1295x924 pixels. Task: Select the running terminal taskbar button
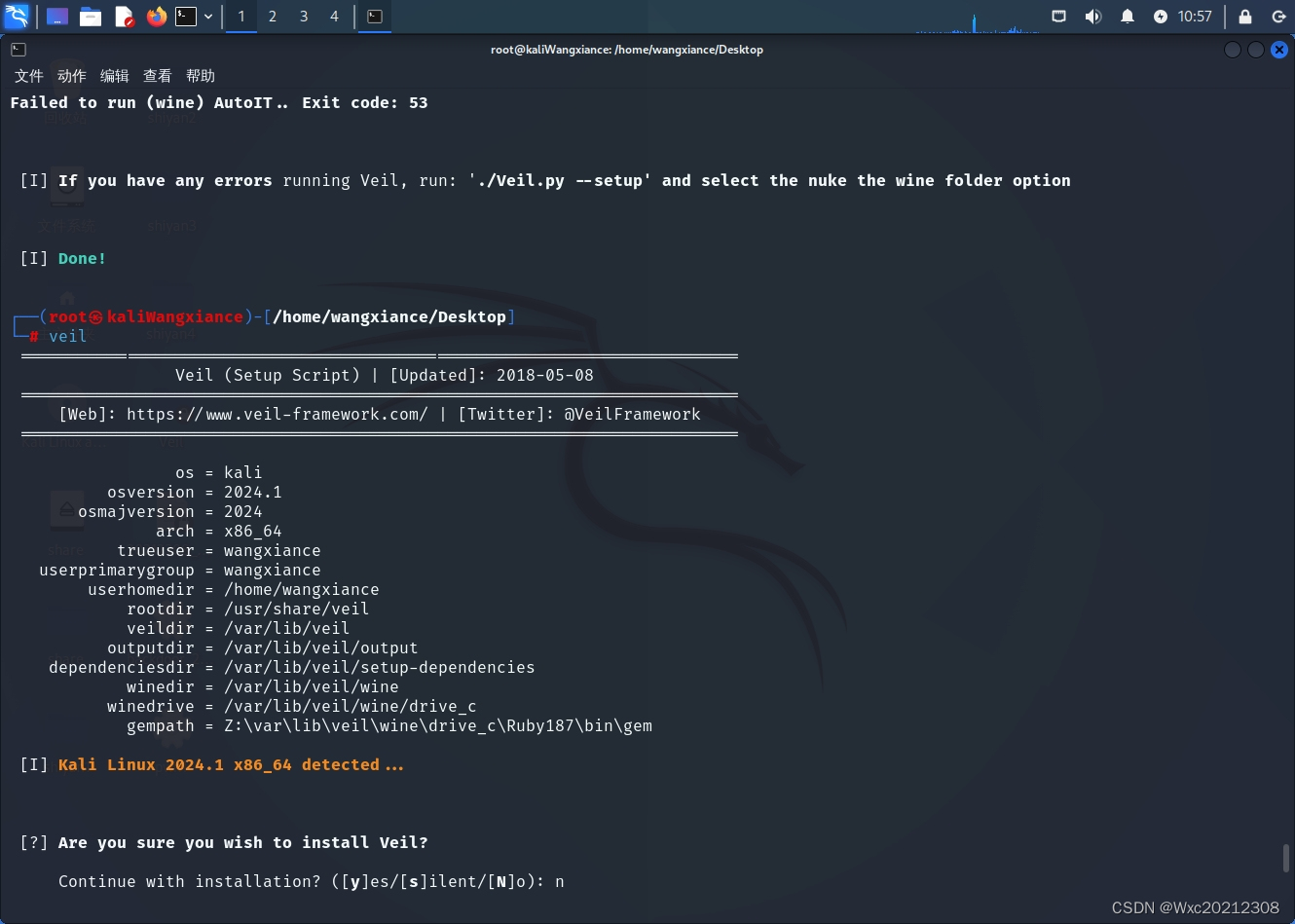[x=375, y=17]
